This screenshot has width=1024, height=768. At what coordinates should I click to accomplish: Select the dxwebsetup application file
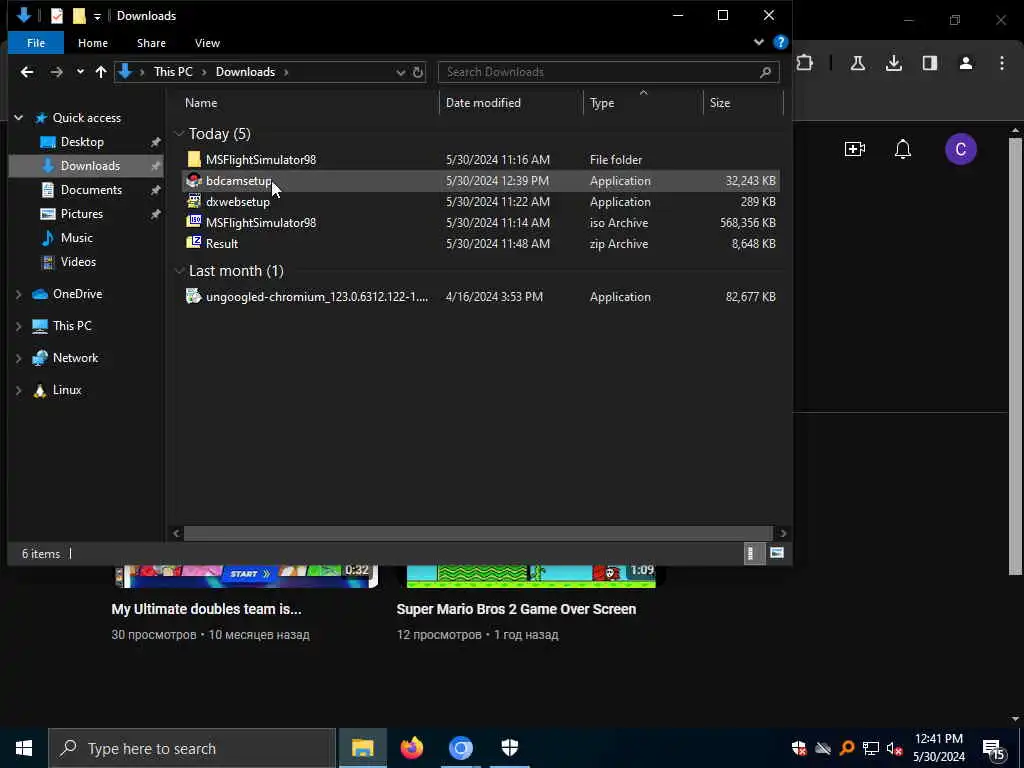(481, 202)
